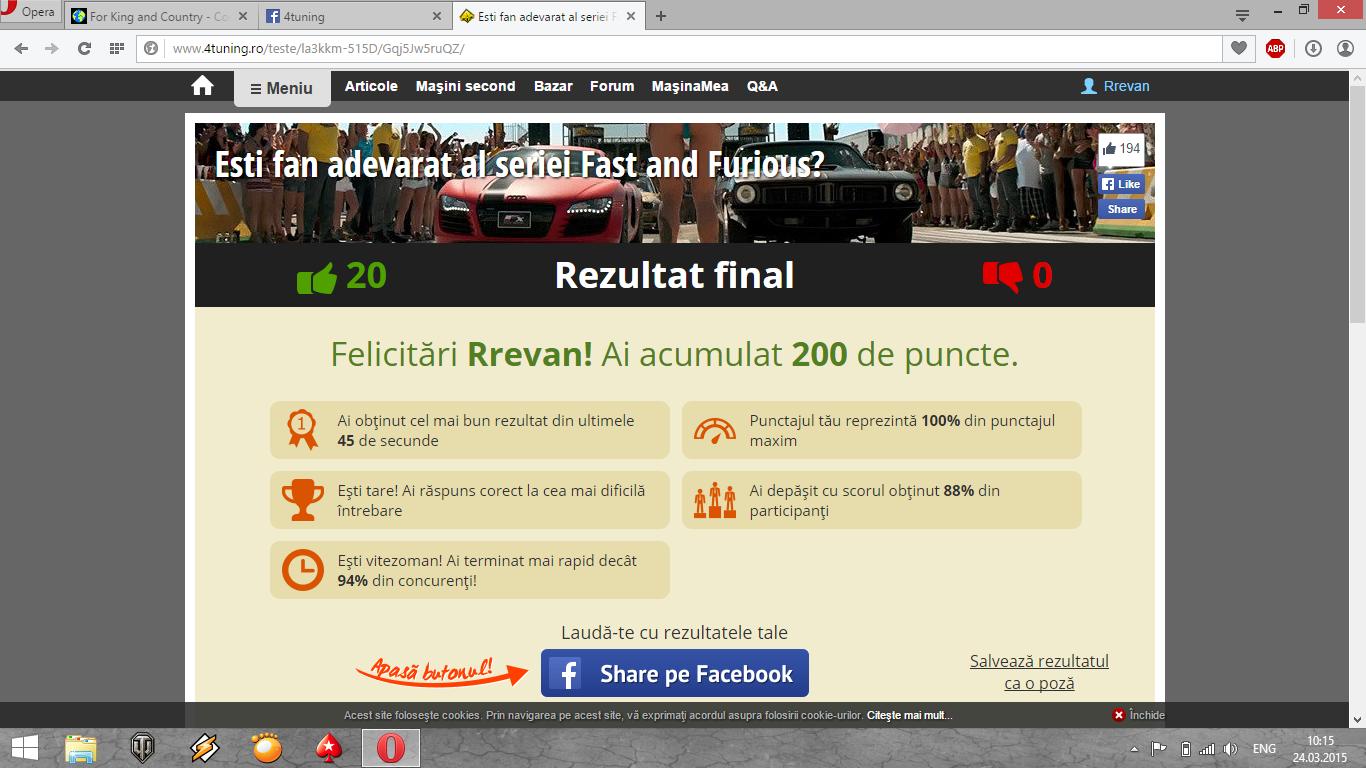The width and height of the screenshot is (1366, 768).
Task: Click the green thumbs-up correct answers icon
Action: [x=317, y=276]
